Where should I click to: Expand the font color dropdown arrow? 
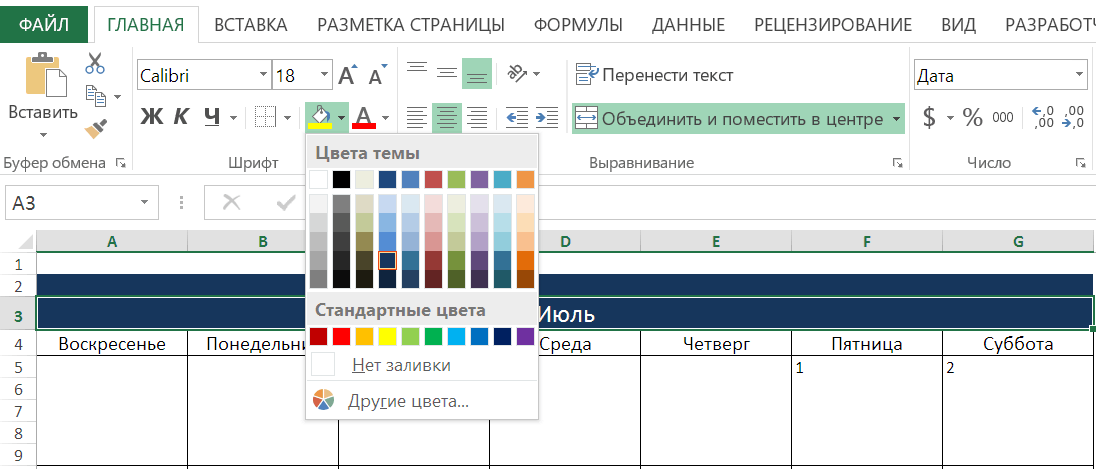(385, 117)
